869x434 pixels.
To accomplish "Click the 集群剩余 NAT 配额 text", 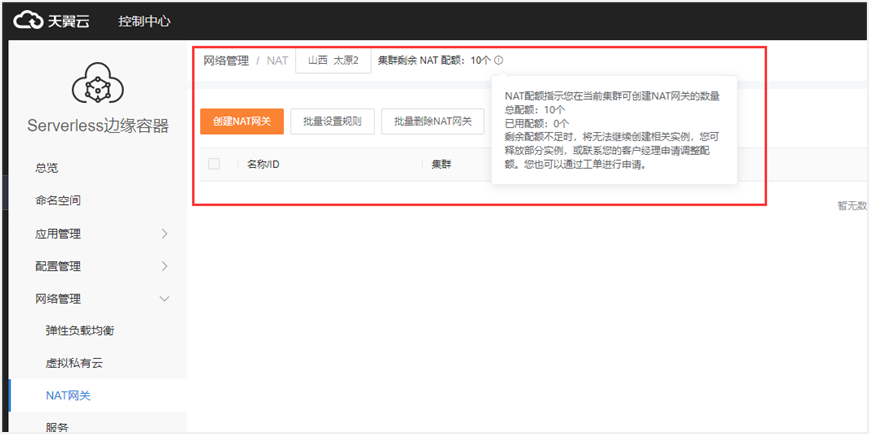I will pyautogui.click(x=434, y=60).
